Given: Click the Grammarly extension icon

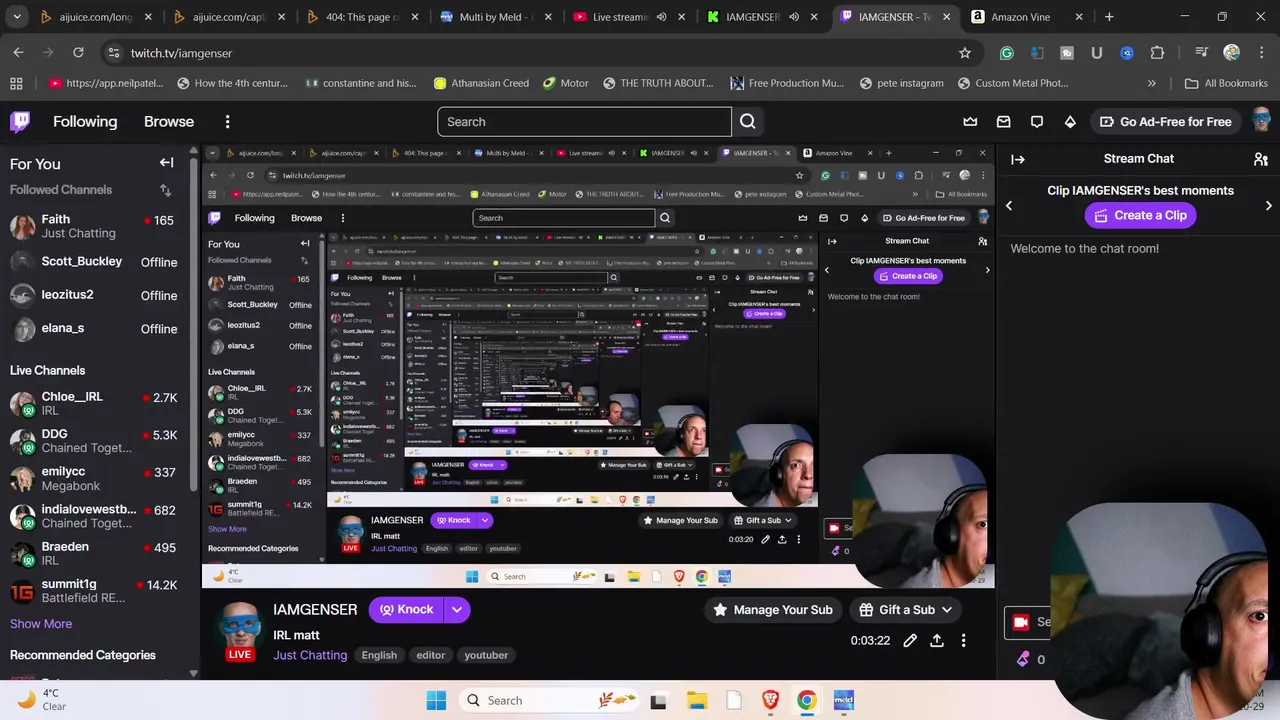Looking at the screenshot, I should pyautogui.click(x=1007, y=53).
